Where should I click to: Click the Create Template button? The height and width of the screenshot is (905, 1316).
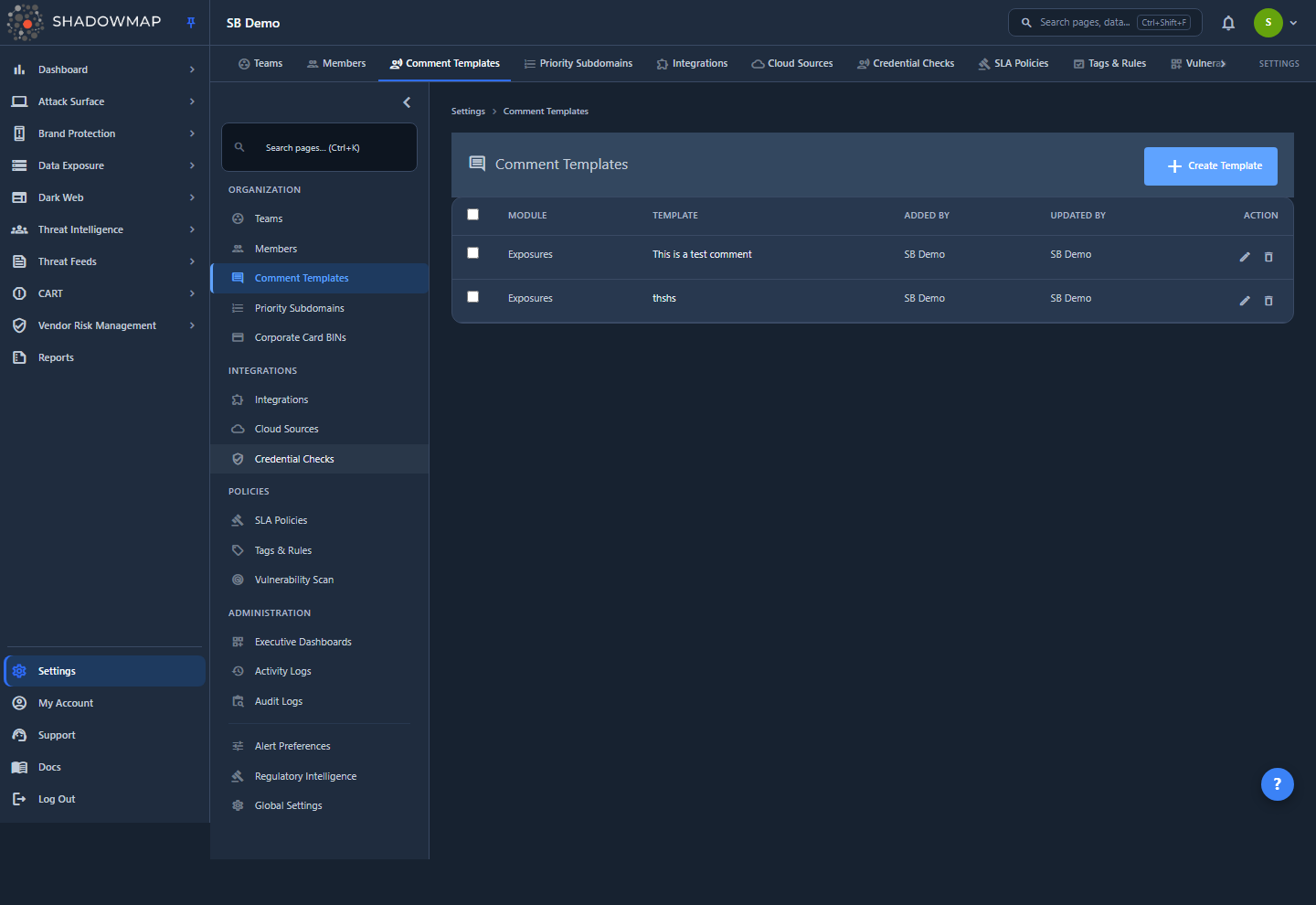coord(1210,166)
